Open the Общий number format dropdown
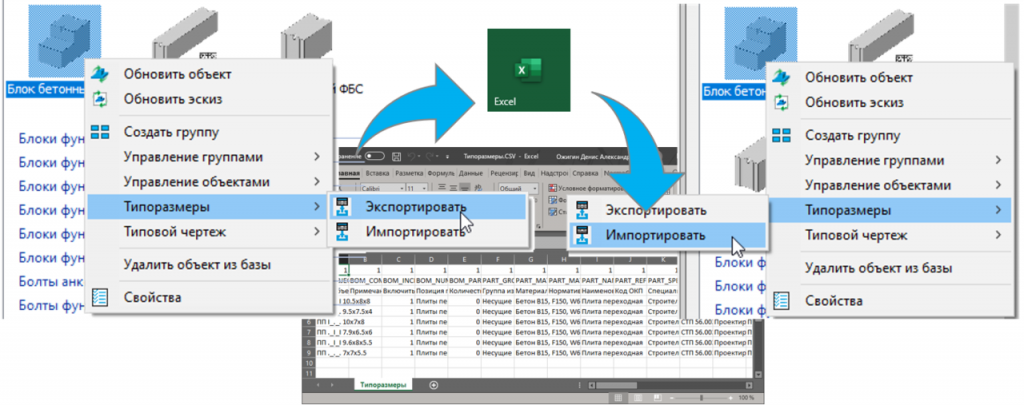Image resolution: width=1024 pixels, height=405 pixels. click(535, 188)
